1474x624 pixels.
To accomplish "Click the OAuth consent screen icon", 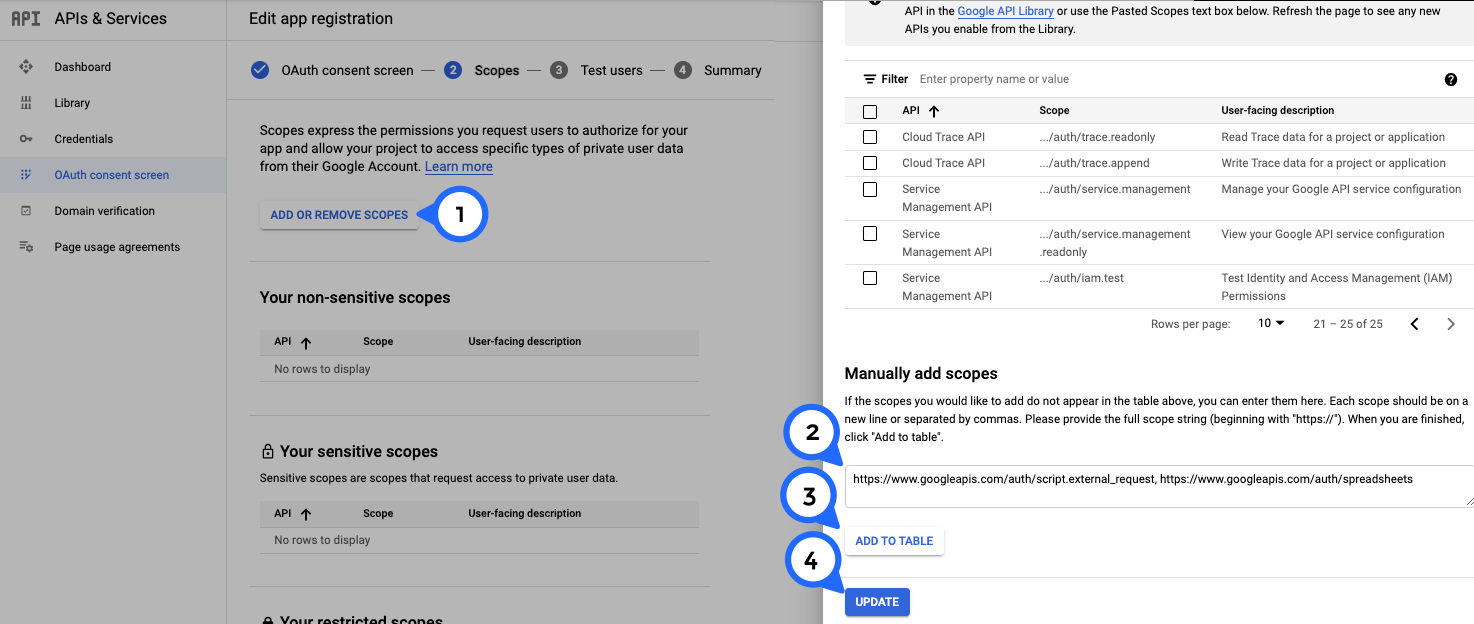I will [26, 175].
